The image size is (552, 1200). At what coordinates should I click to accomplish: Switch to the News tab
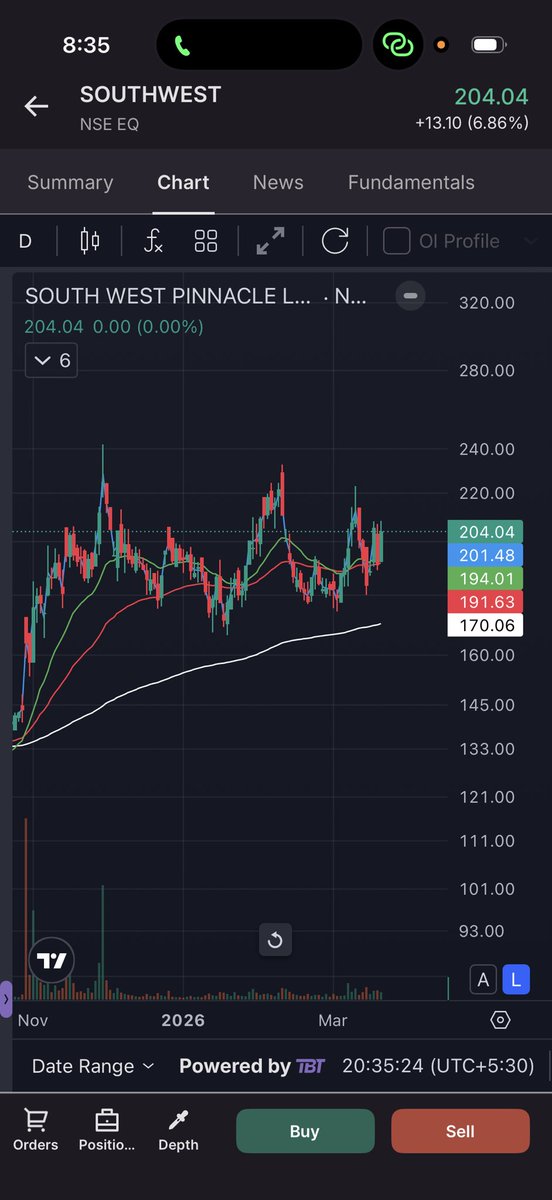278,182
